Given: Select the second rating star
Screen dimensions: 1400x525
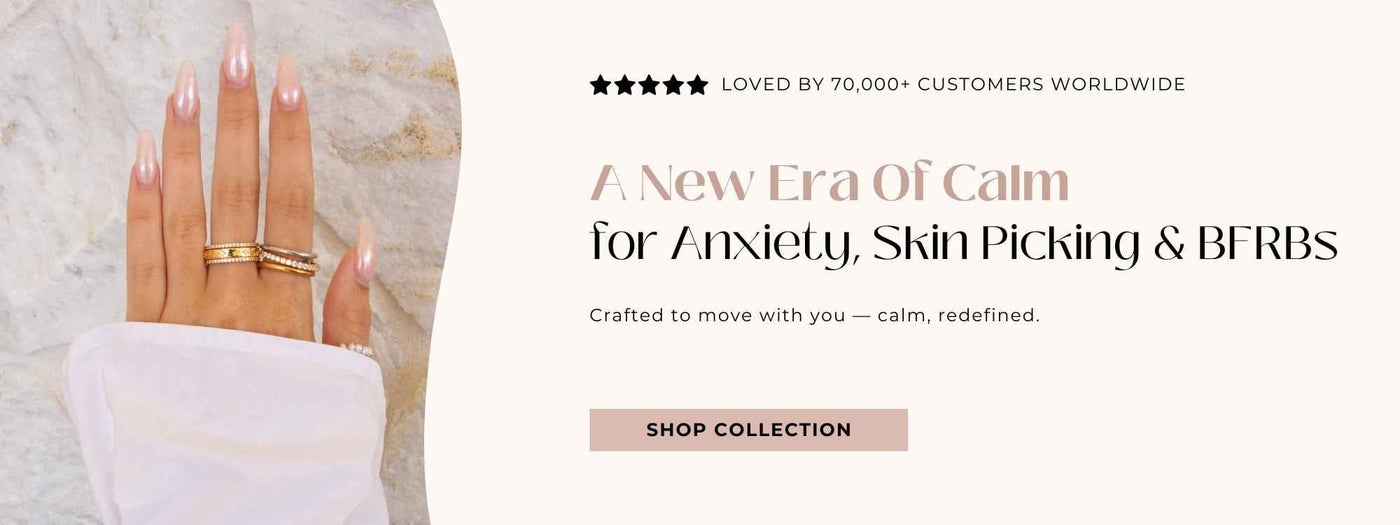Looking at the screenshot, I should [624, 85].
